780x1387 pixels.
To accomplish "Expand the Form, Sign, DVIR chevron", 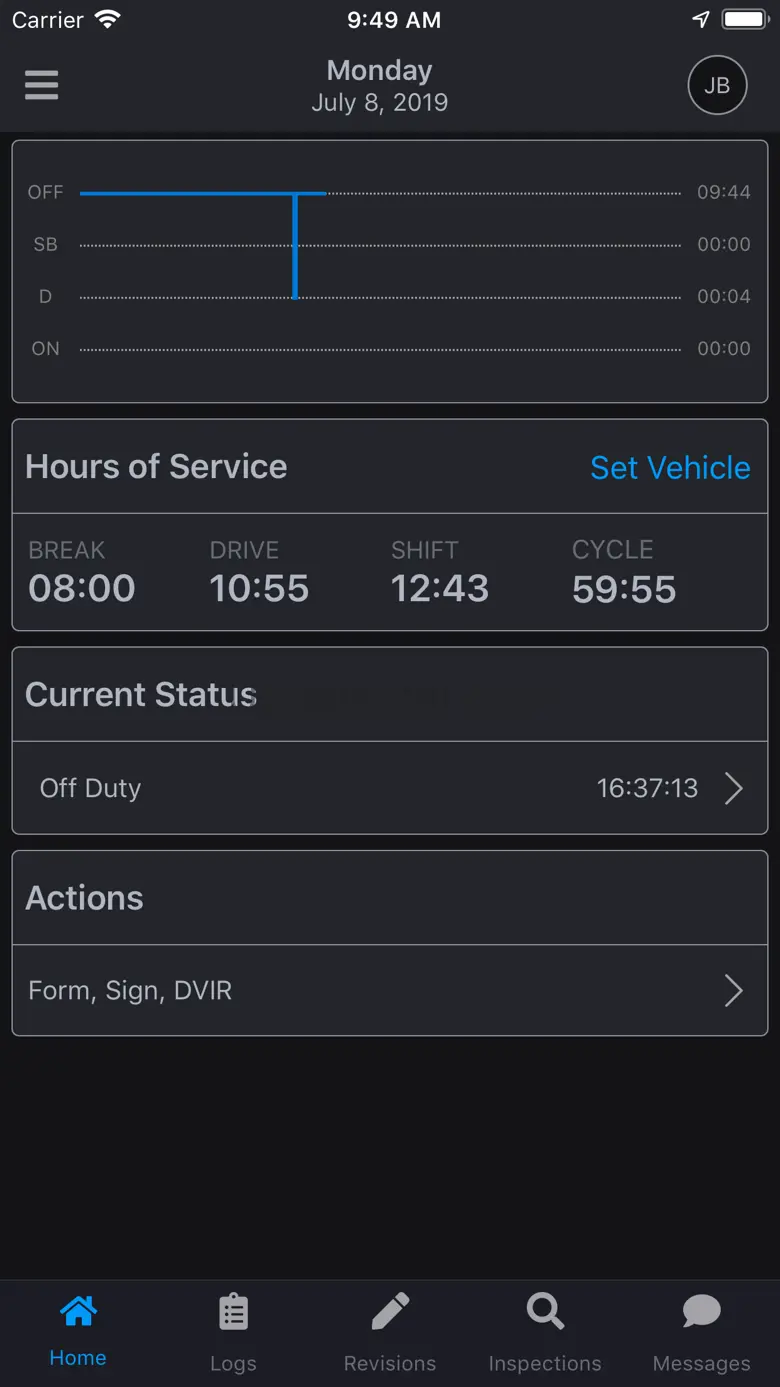I will point(734,991).
